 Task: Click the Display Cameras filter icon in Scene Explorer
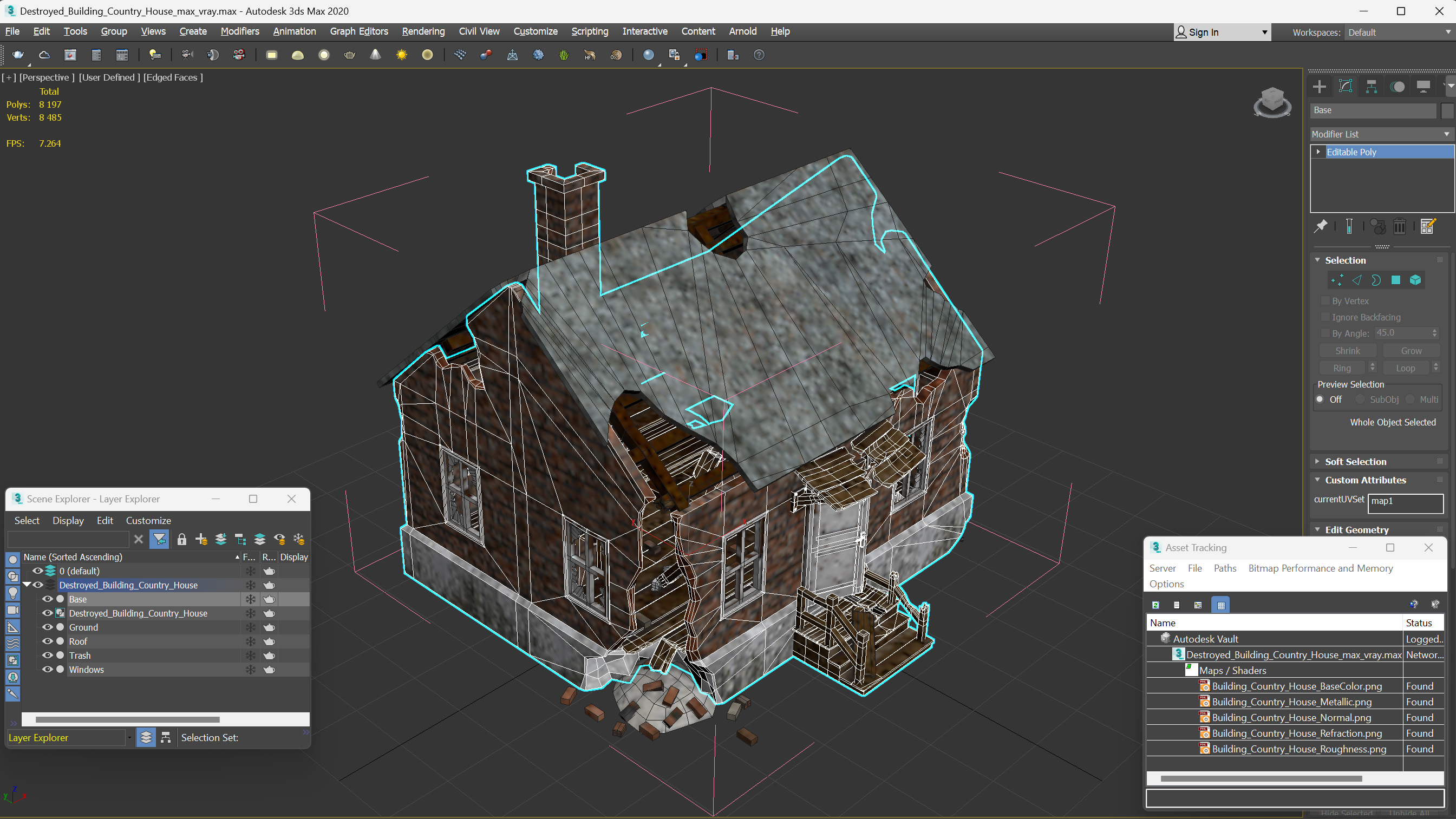[x=12, y=611]
